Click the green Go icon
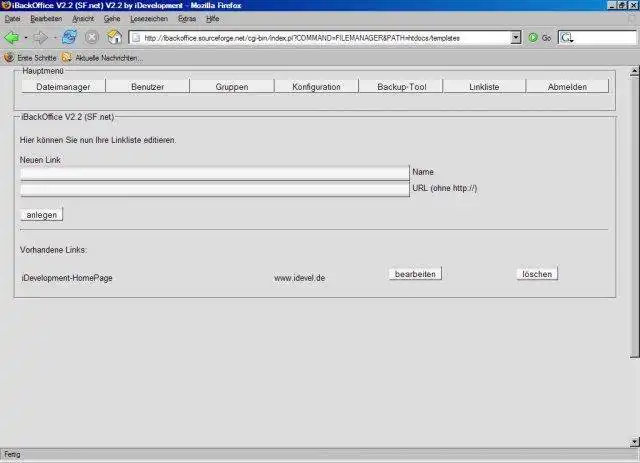This screenshot has width=640, height=463. (533, 38)
